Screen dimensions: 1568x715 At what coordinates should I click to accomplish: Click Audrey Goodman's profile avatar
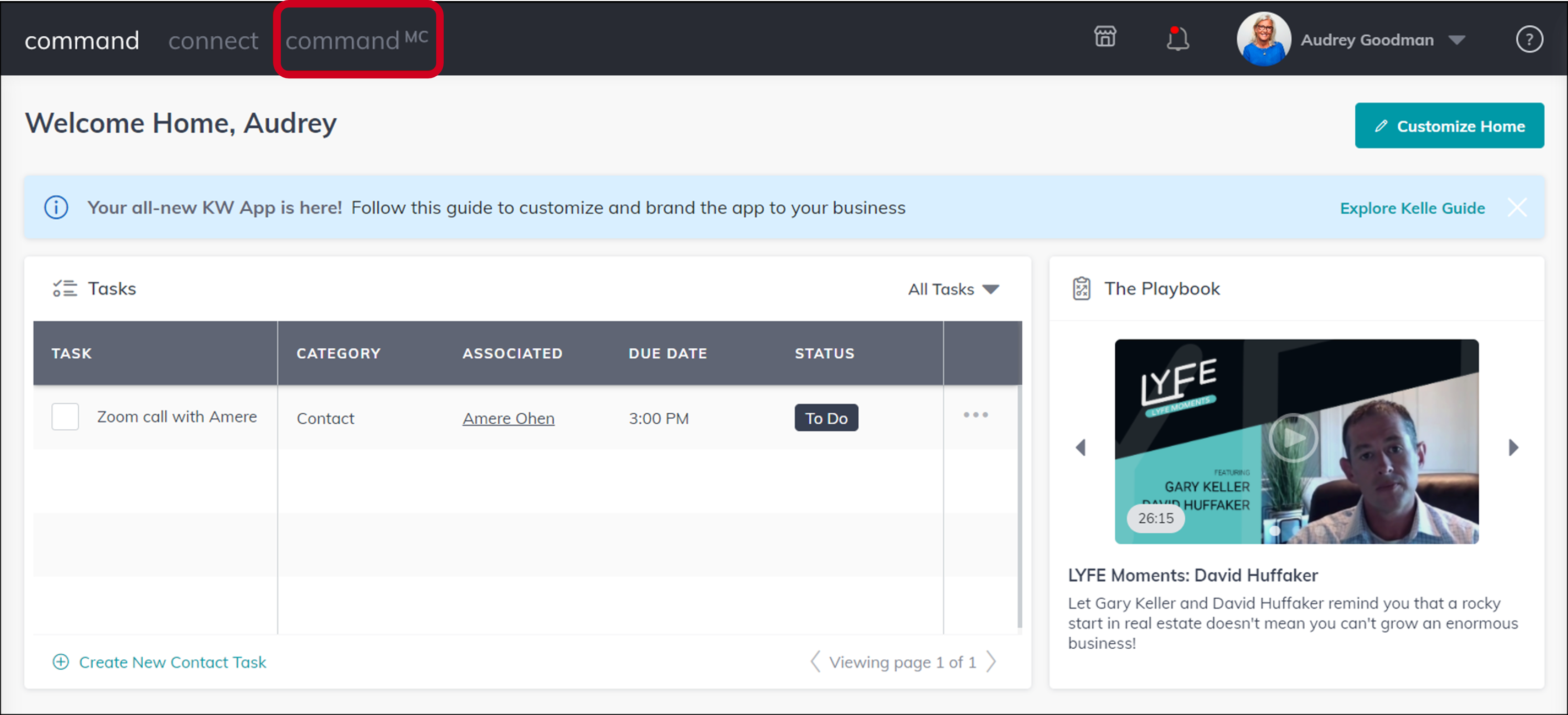[x=1264, y=39]
